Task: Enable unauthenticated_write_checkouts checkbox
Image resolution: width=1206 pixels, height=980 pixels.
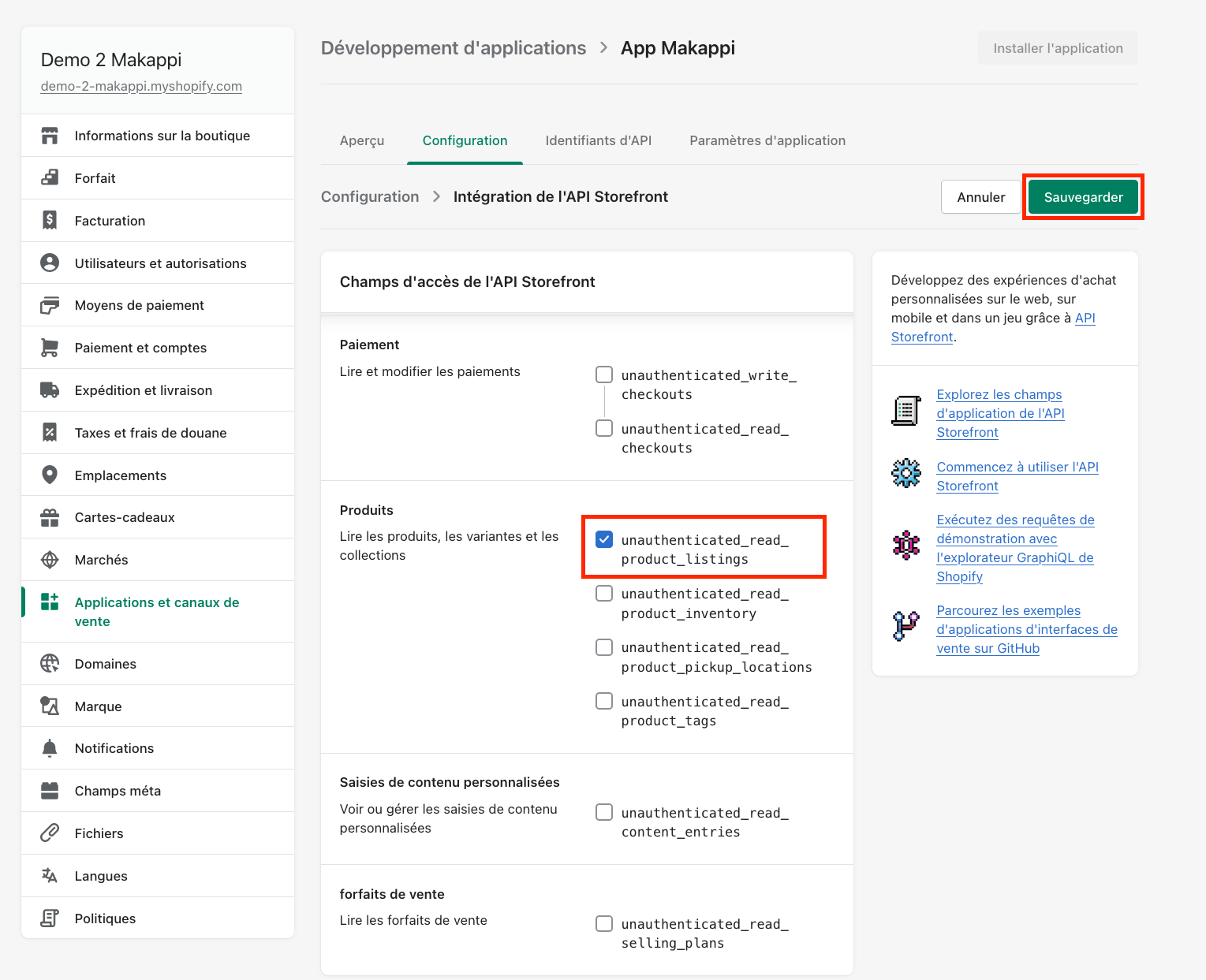Action: tap(604, 374)
